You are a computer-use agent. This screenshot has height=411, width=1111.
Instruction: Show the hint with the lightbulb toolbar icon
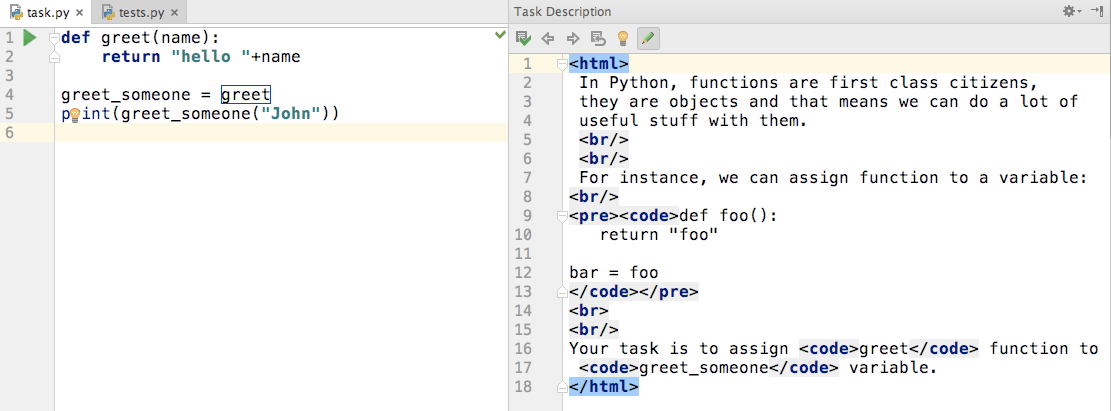pos(623,38)
